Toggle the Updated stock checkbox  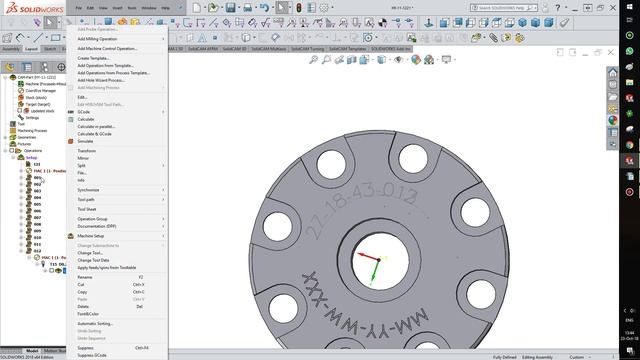click(19, 111)
